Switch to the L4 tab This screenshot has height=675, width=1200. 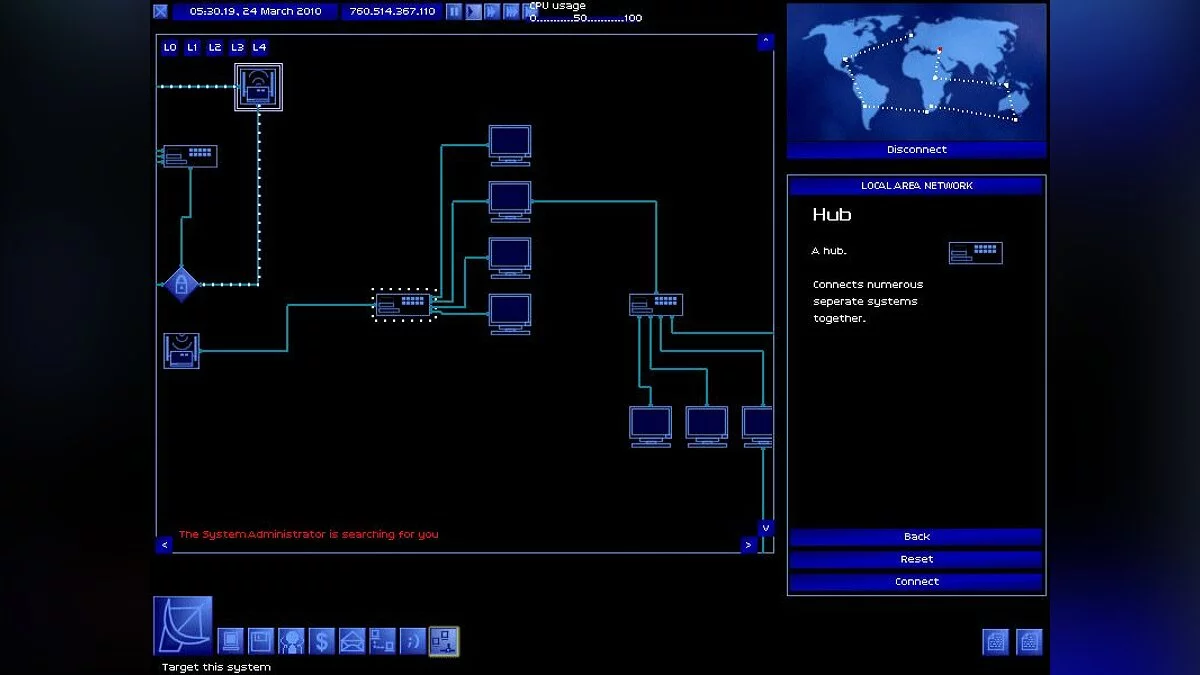(x=259, y=47)
